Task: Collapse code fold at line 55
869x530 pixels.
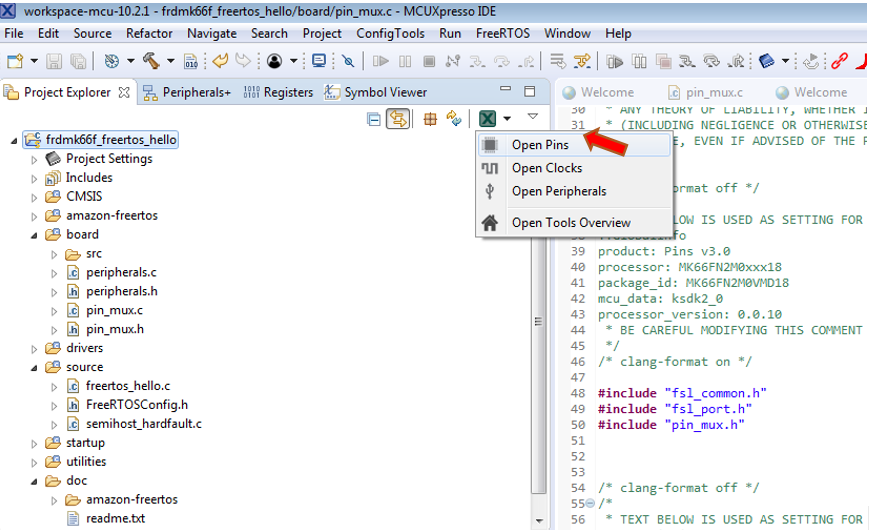Action: (590, 504)
